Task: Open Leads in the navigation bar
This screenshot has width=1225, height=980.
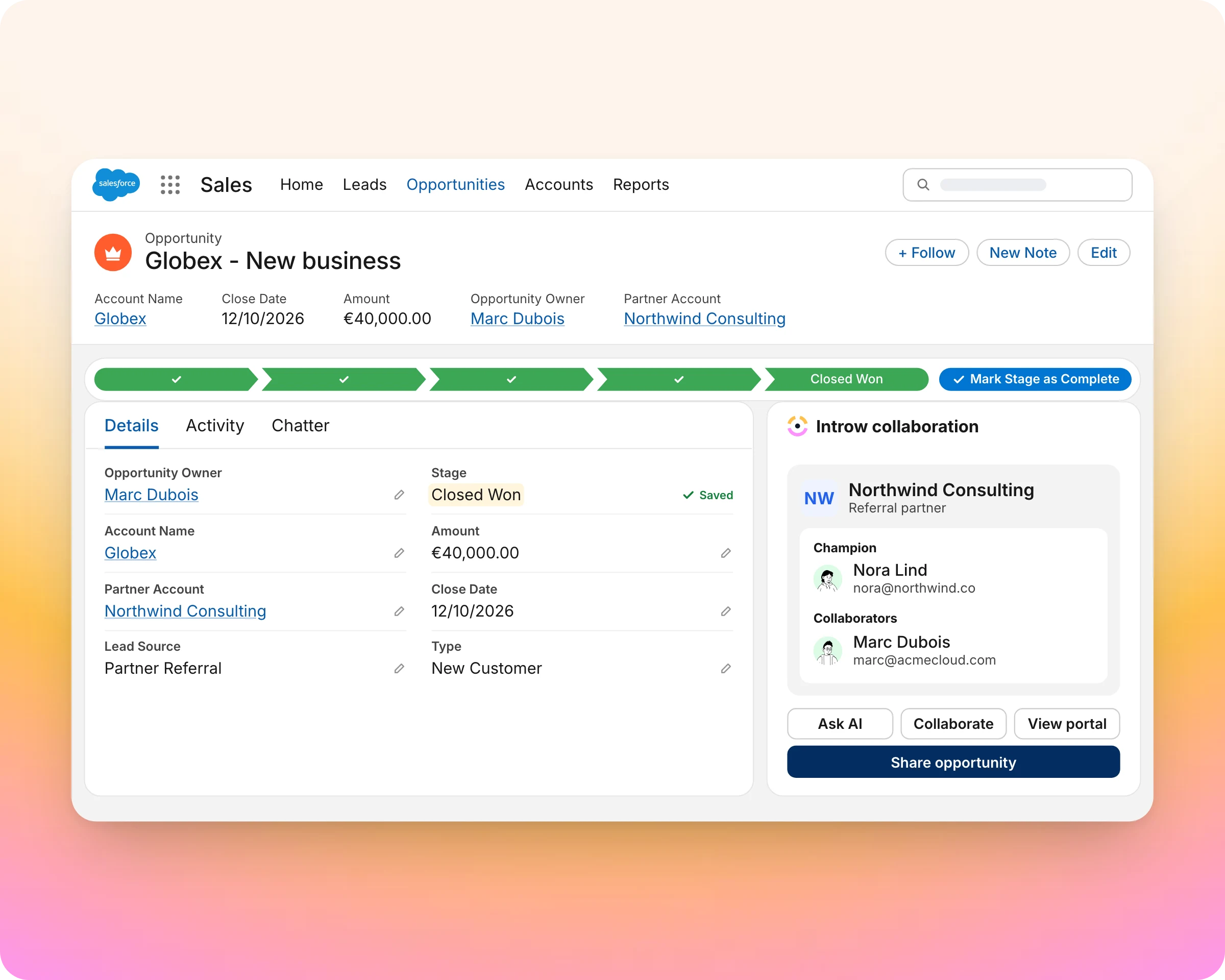Action: tap(364, 185)
